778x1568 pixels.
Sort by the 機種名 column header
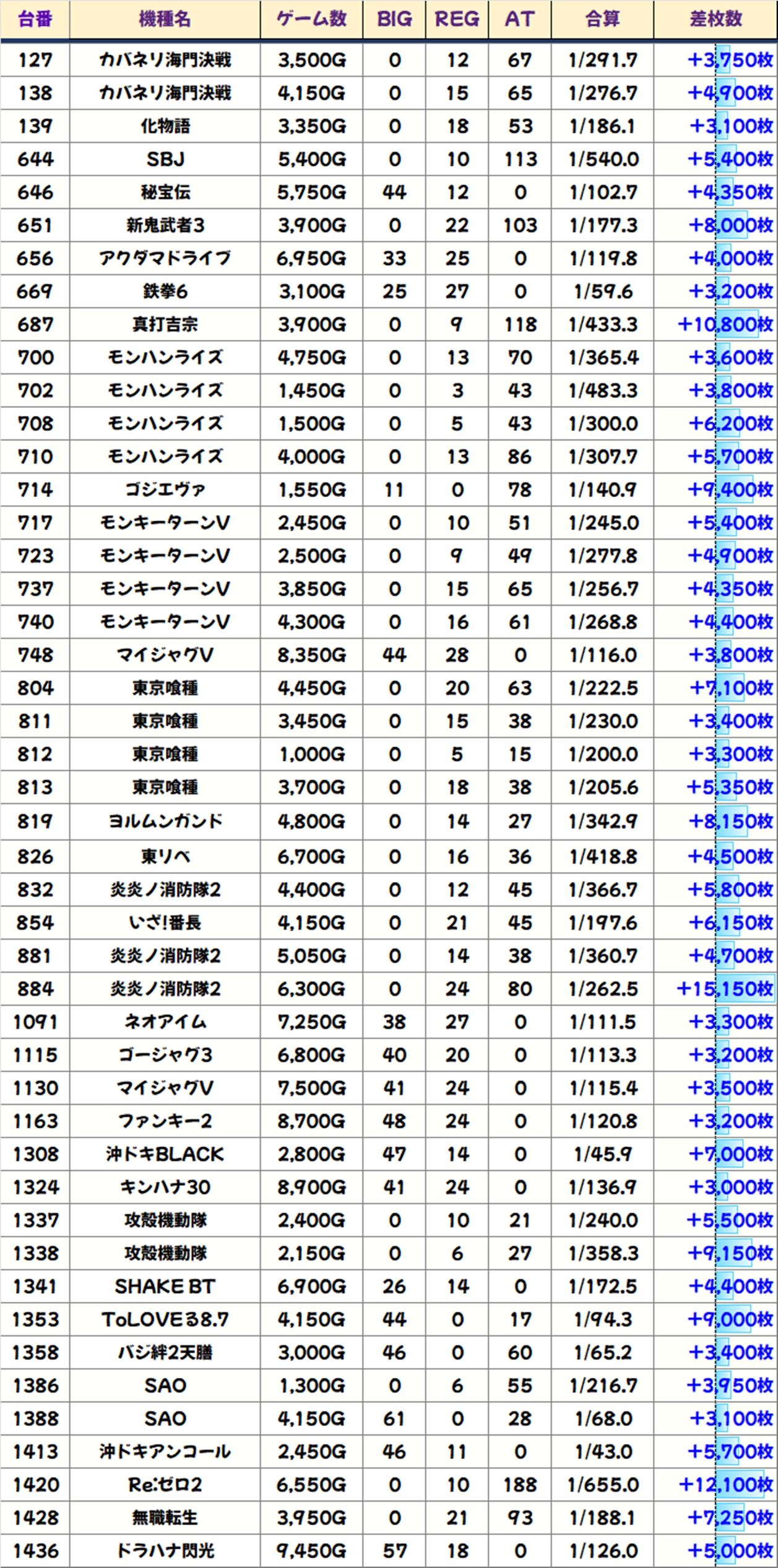click(165, 19)
